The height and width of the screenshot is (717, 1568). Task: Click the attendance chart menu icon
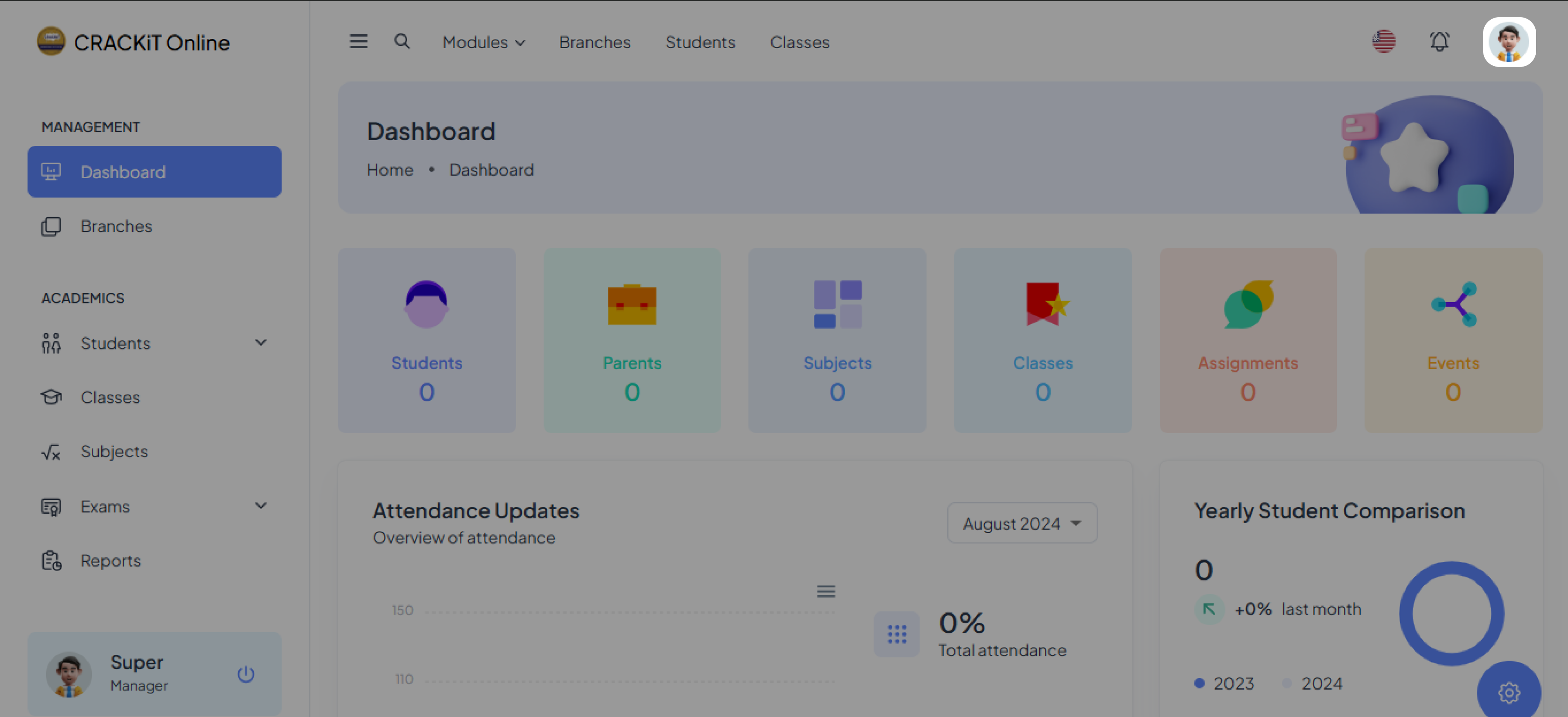point(825,591)
